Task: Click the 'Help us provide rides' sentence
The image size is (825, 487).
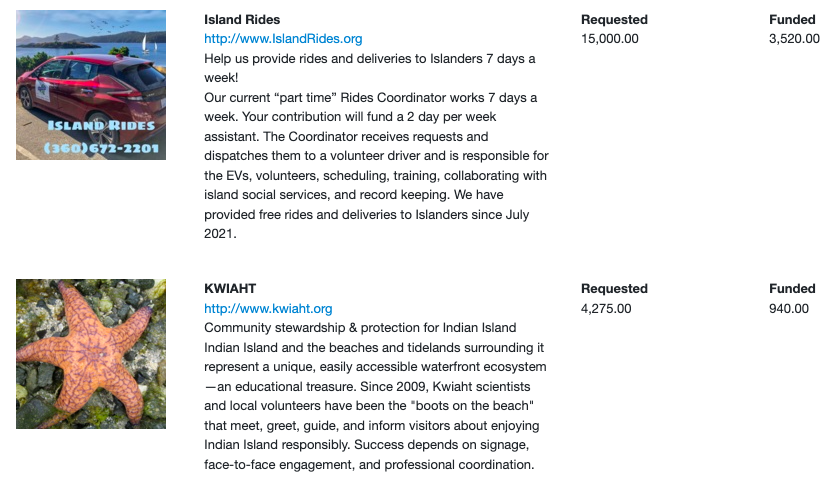Action: click(370, 68)
